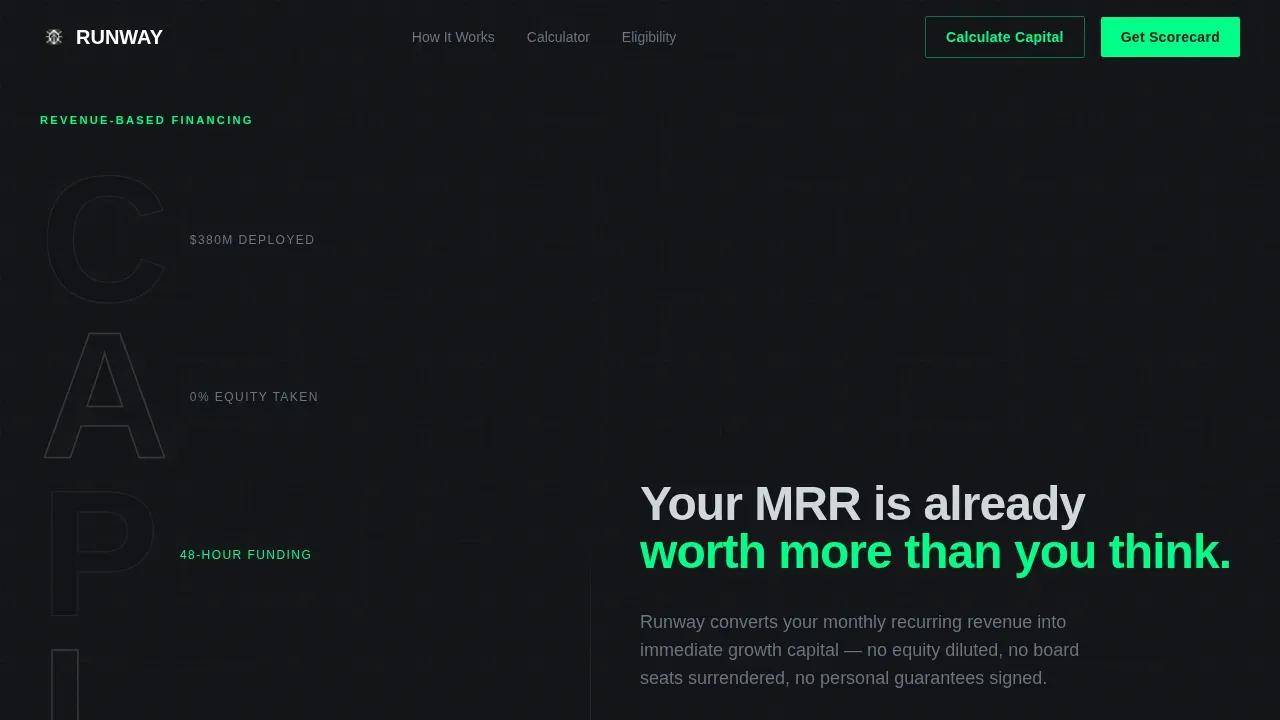Click the Runway converts description paragraph
This screenshot has height=720, width=1280.
860,650
